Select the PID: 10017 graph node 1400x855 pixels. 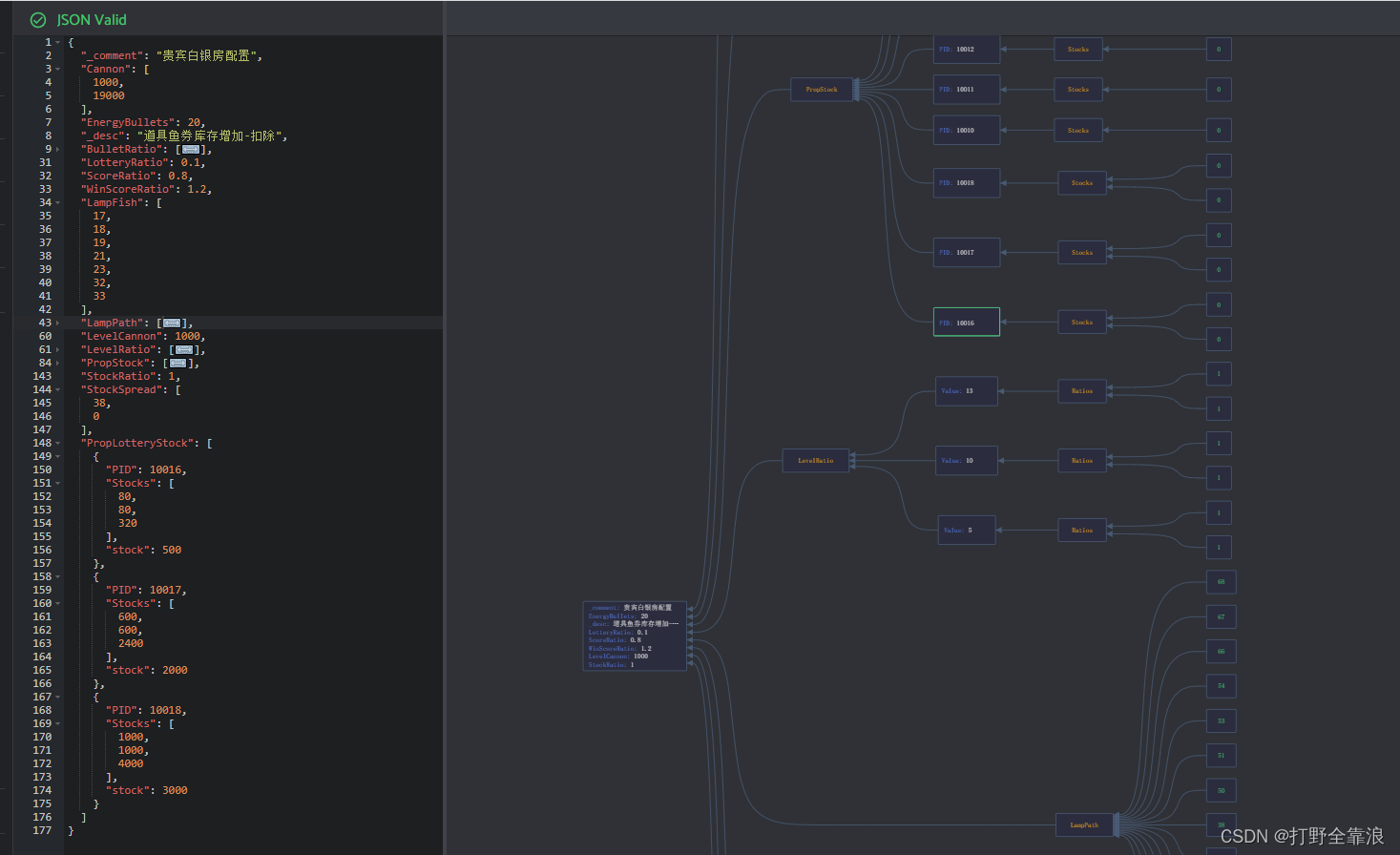pos(967,253)
